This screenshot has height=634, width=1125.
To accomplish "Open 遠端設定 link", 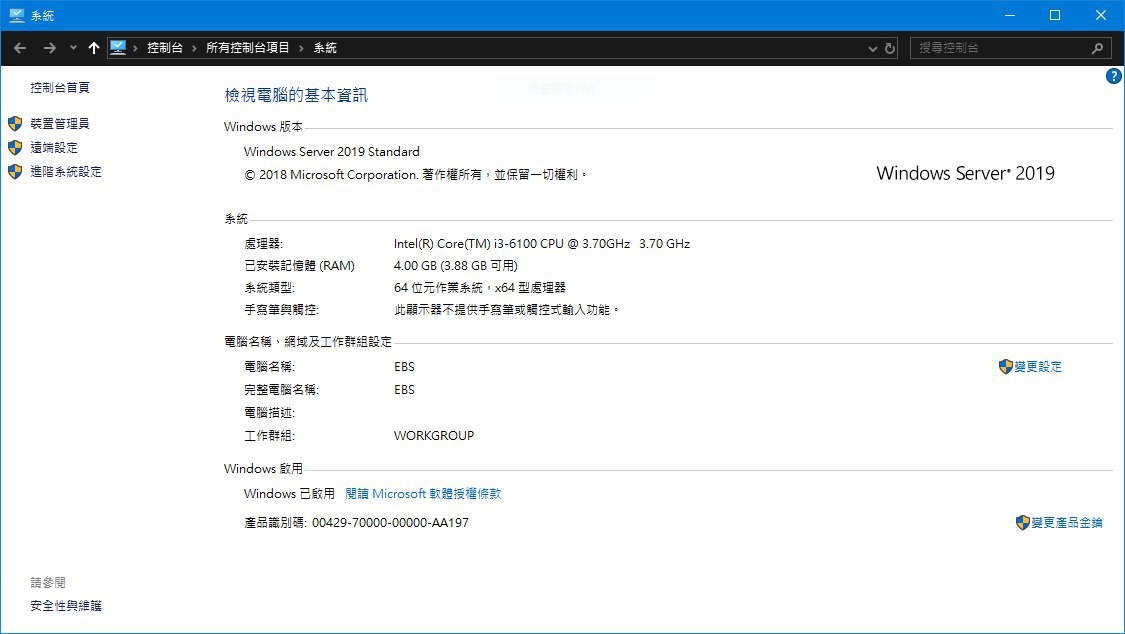I will click(54, 148).
